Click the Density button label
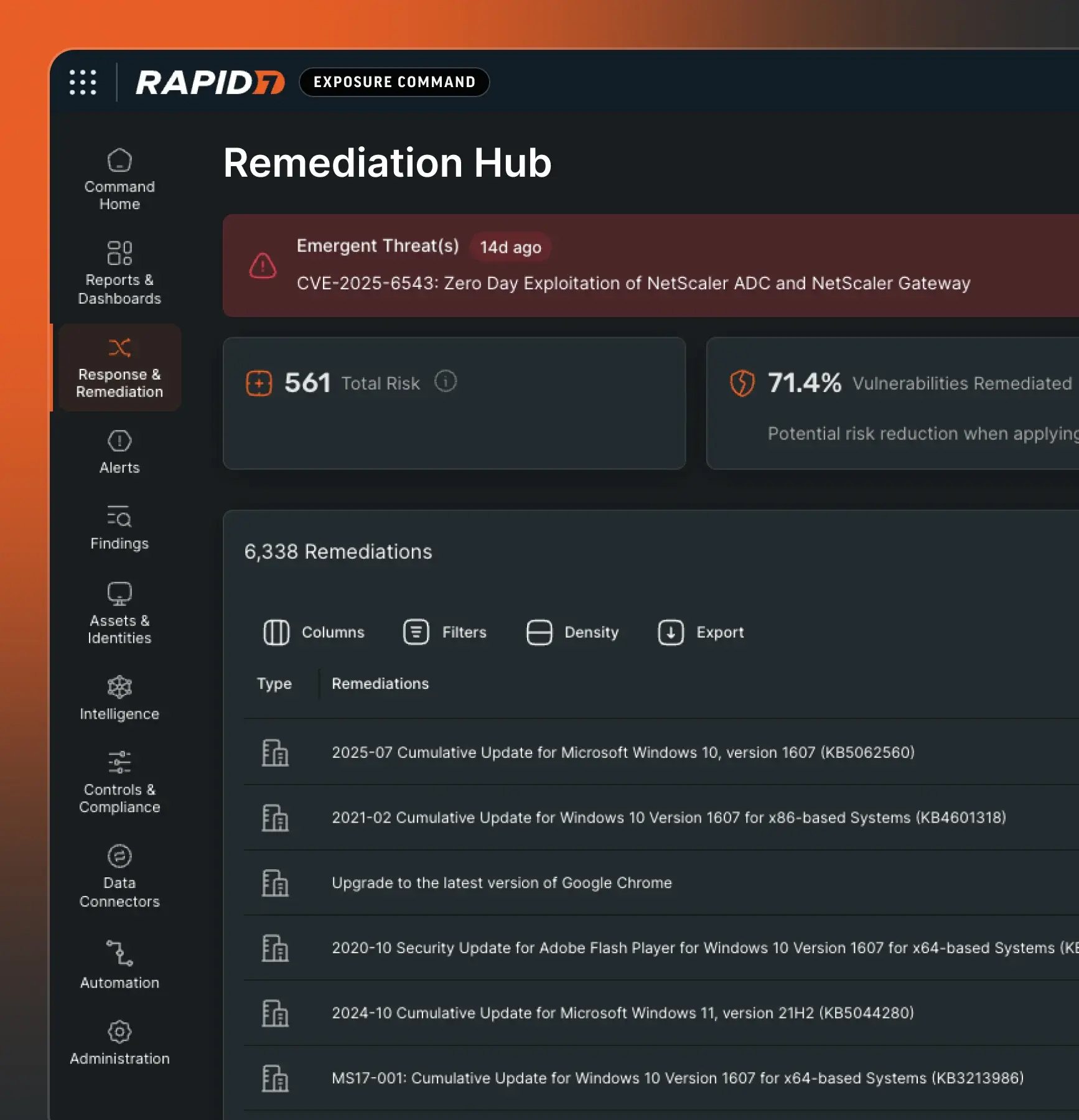This screenshot has height=1120, width=1079. coord(592,632)
